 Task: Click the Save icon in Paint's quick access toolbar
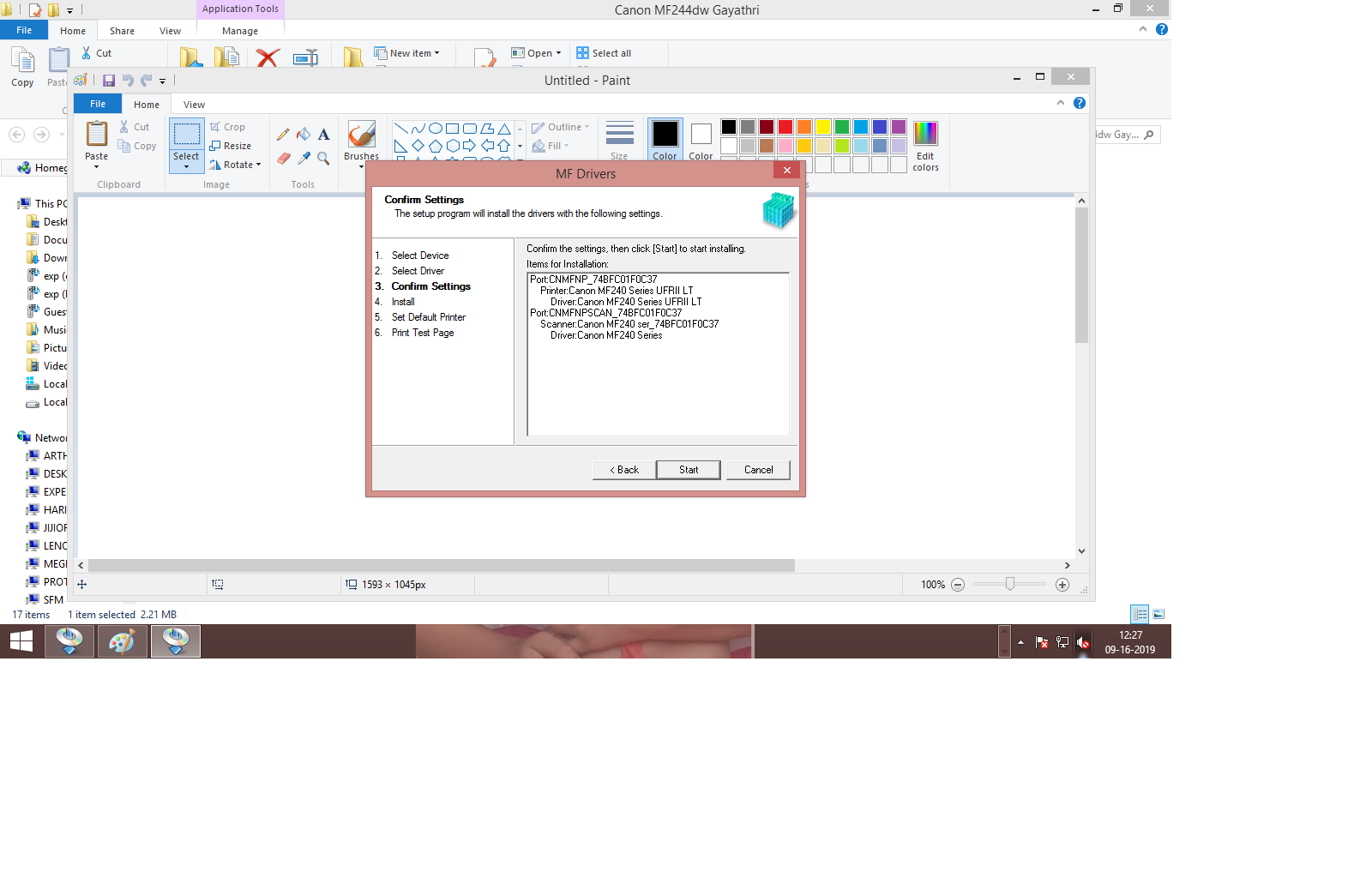(109, 81)
